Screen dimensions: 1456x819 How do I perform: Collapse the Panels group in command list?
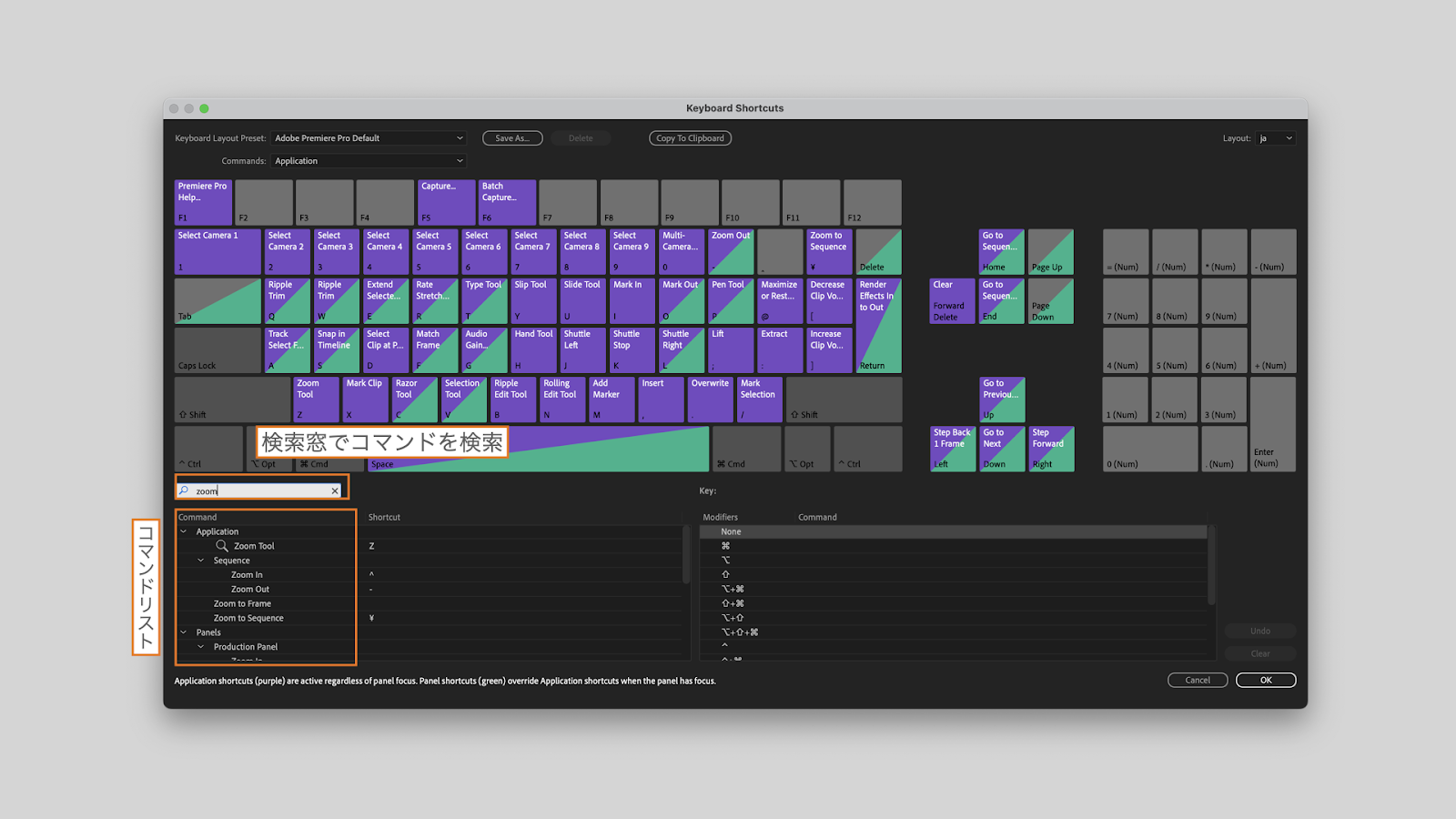pyautogui.click(x=184, y=632)
